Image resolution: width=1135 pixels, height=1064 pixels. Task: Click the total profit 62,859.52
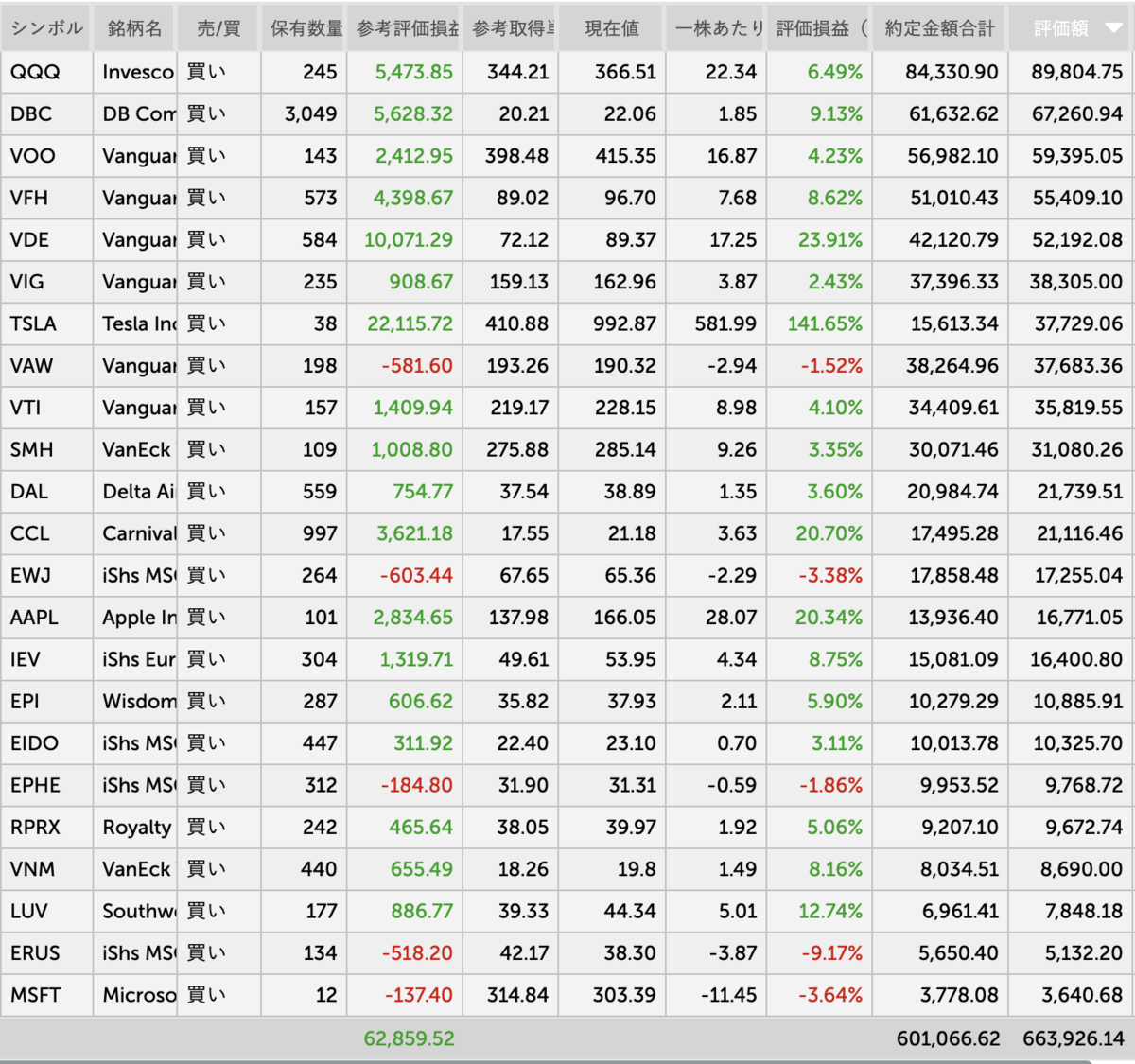pyautogui.click(x=410, y=1038)
